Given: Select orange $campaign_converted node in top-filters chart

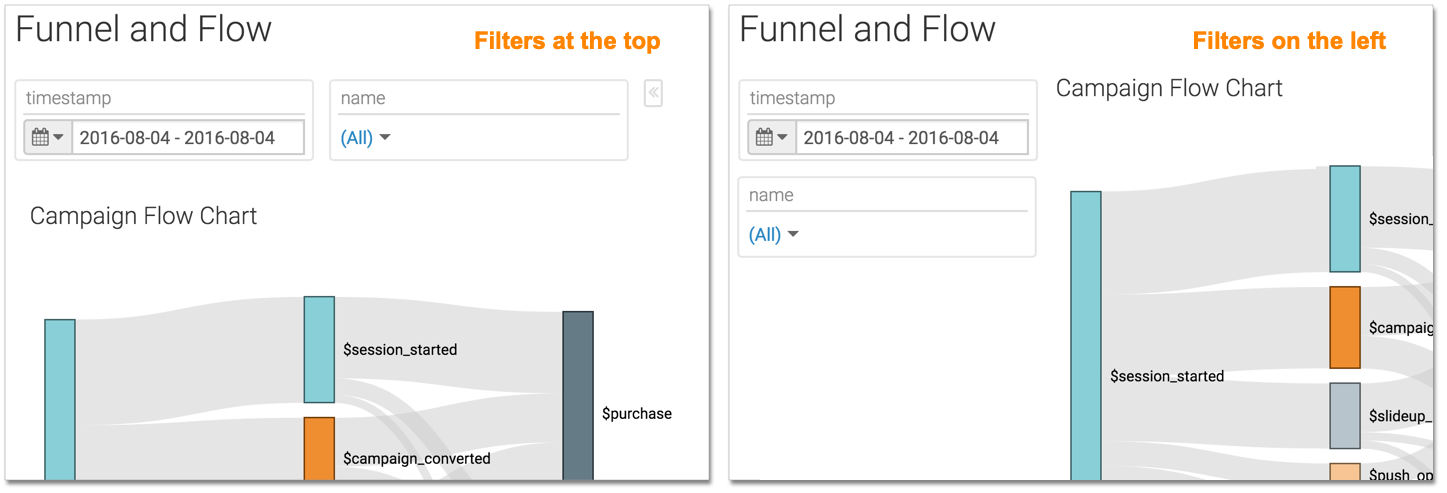Looking at the screenshot, I should click(319, 448).
